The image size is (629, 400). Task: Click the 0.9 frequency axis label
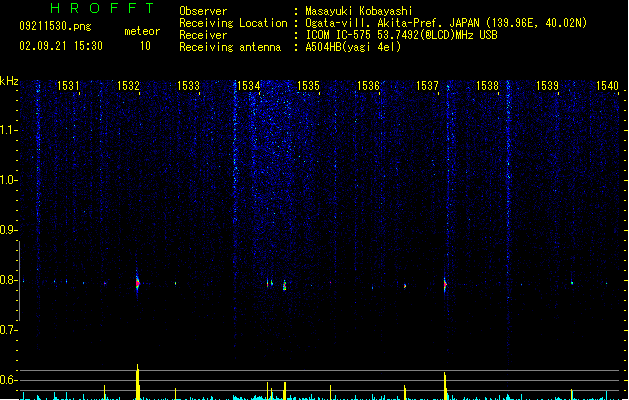pos(8,230)
